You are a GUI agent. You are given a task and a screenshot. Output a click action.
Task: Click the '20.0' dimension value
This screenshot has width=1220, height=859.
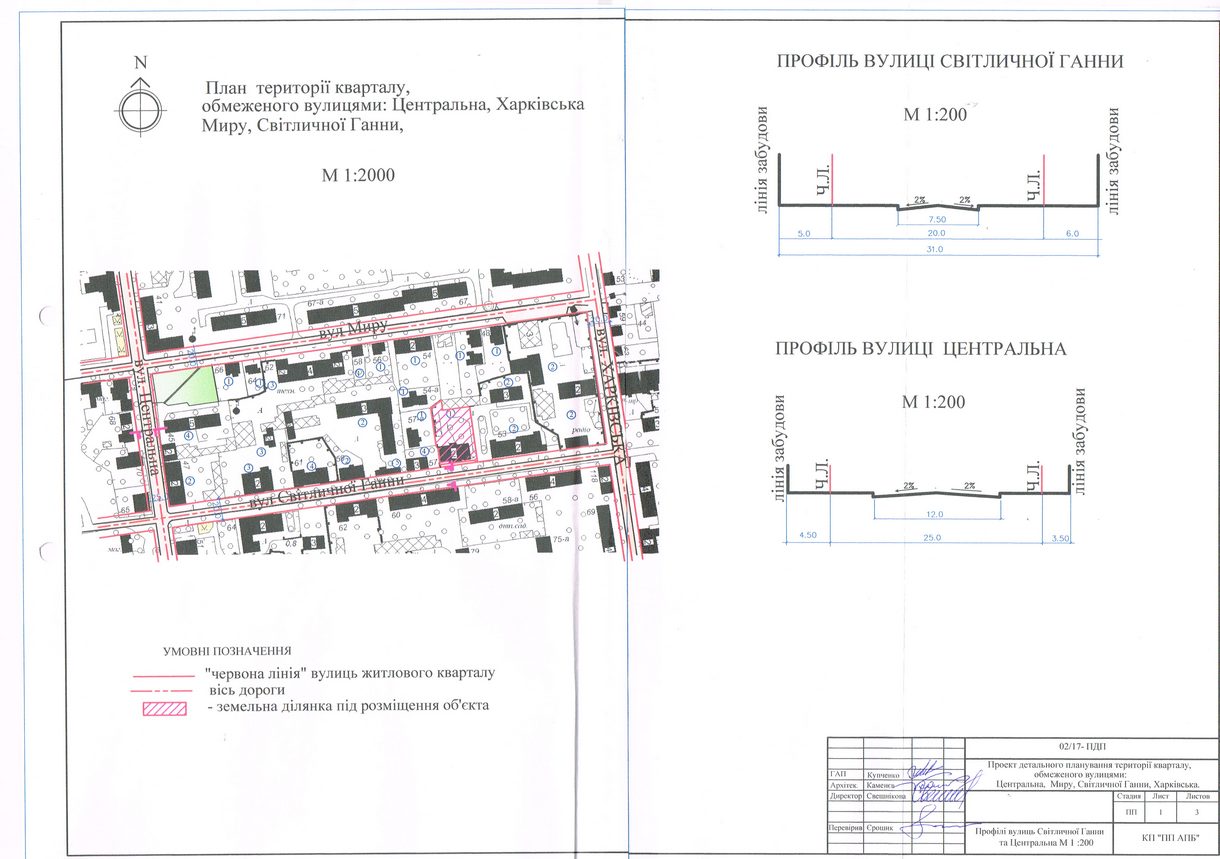(x=936, y=232)
